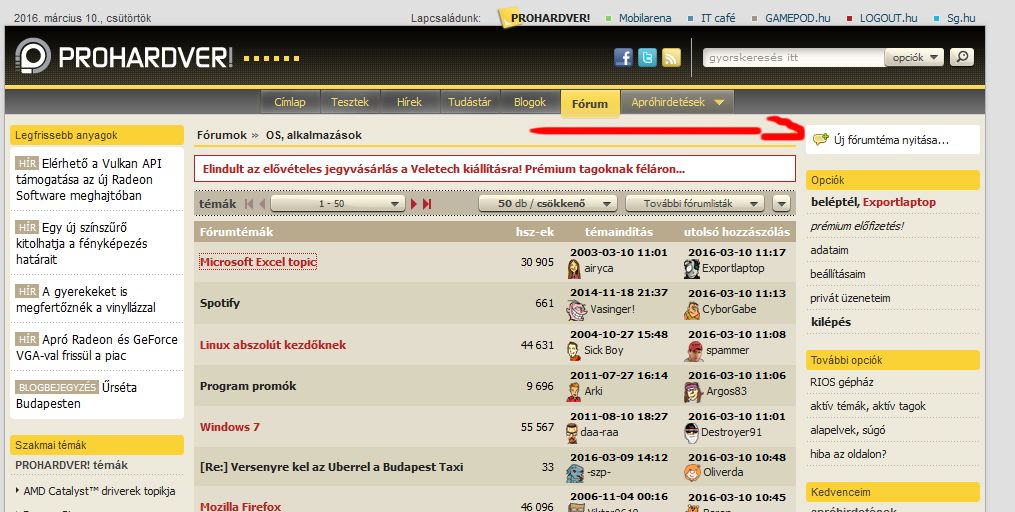Viewport: 1015px width, 512px height.
Task: Click Sick Boy's avatar icon
Action: pos(574,351)
